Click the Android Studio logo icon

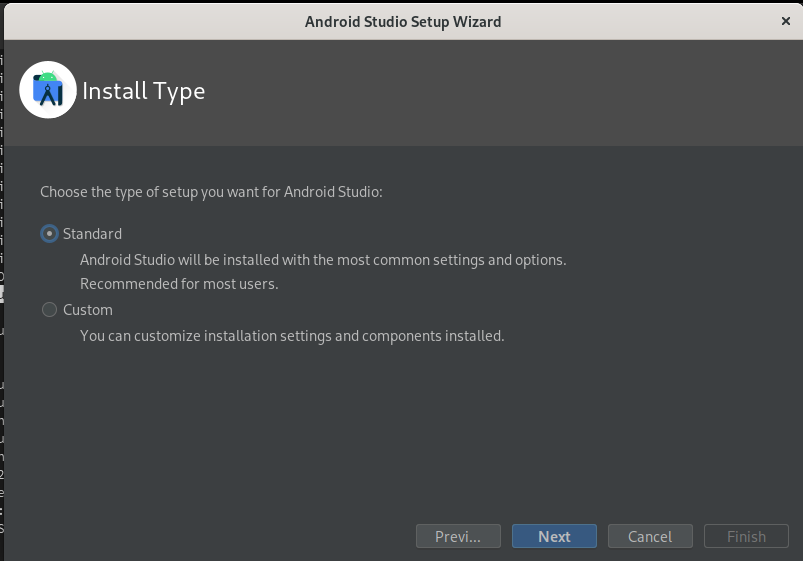(x=48, y=90)
